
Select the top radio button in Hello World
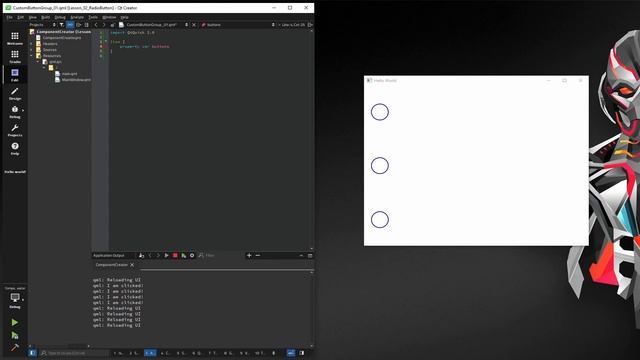(x=380, y=112)
